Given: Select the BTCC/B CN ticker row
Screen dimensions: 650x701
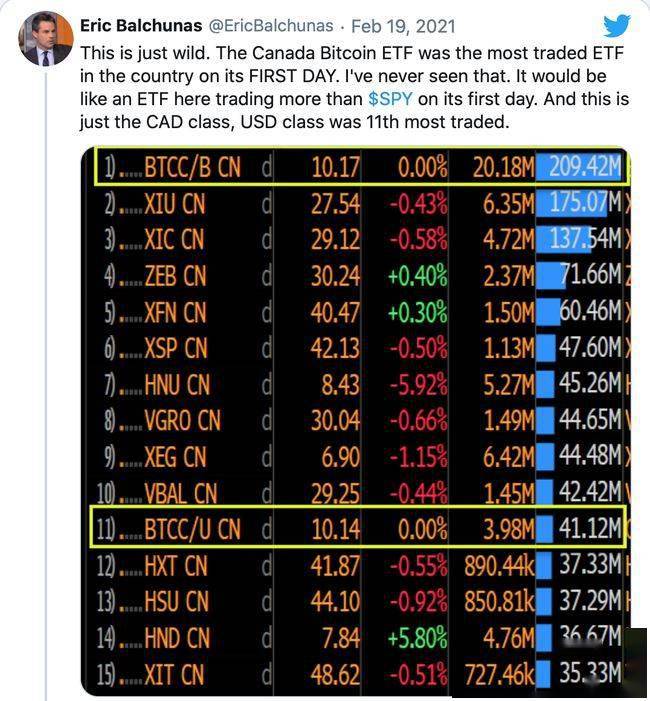Looking at the screenshot, I should (x=361, y=166).
